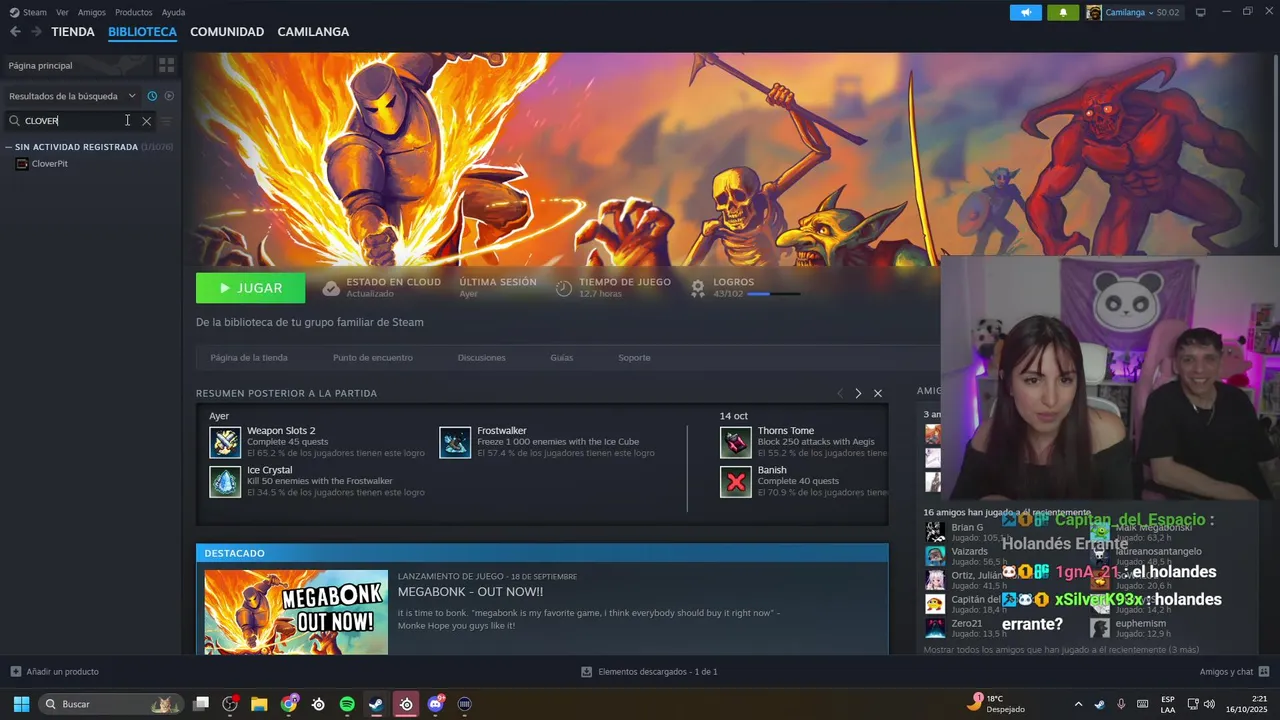Open the Página de la tienda link

tap(249, 358)
